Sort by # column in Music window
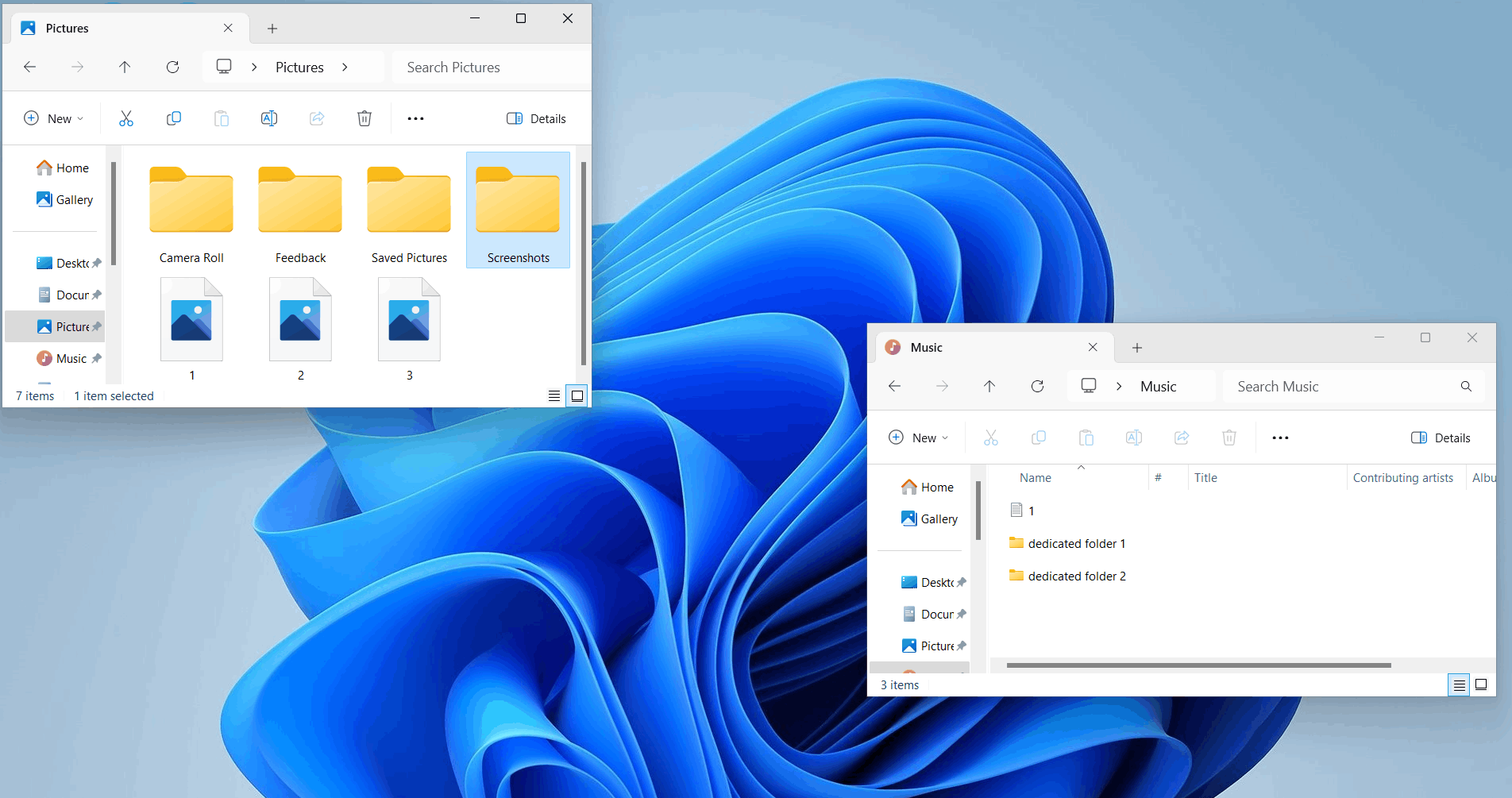Image resolution: width=1512 pixels, height=798 pixels. [1158, 477]
